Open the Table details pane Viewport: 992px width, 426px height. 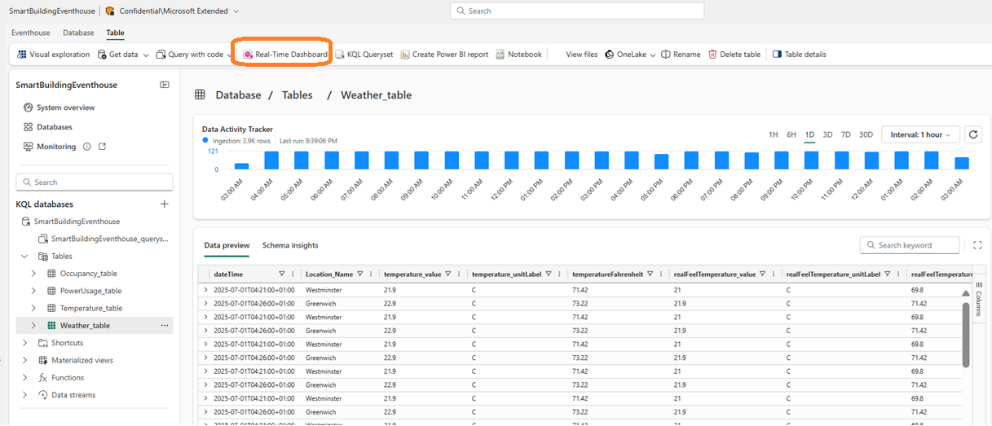click(800, 54)
